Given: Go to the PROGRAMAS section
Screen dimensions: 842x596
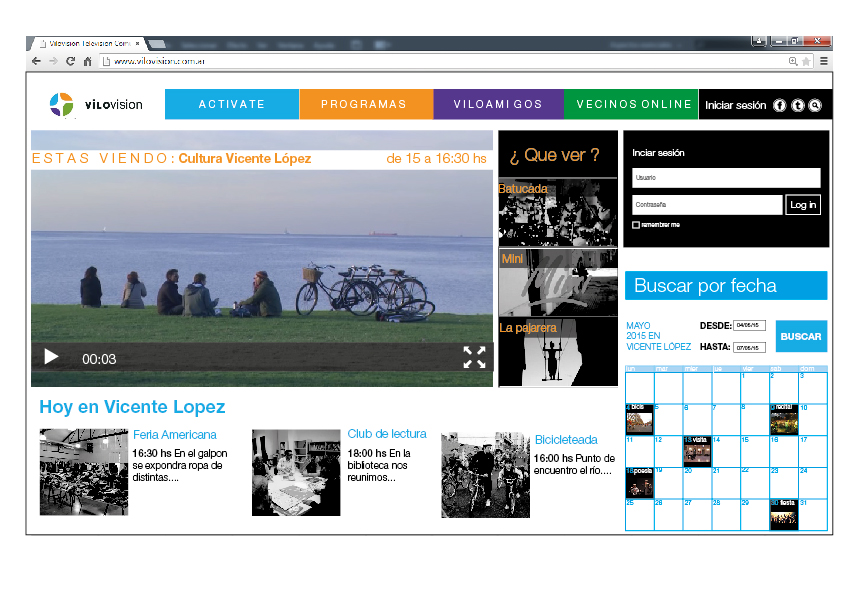Looking at the screenshot, I should click(x=364, y=104).
